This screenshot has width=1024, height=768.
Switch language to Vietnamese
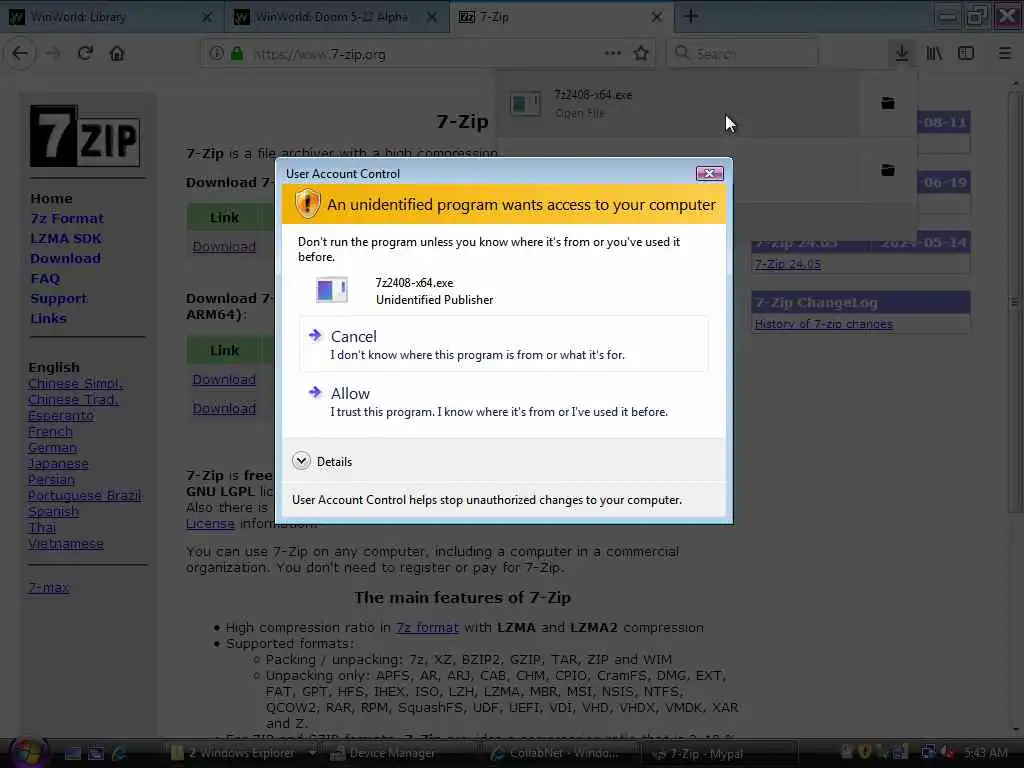(x=66, y=543)
